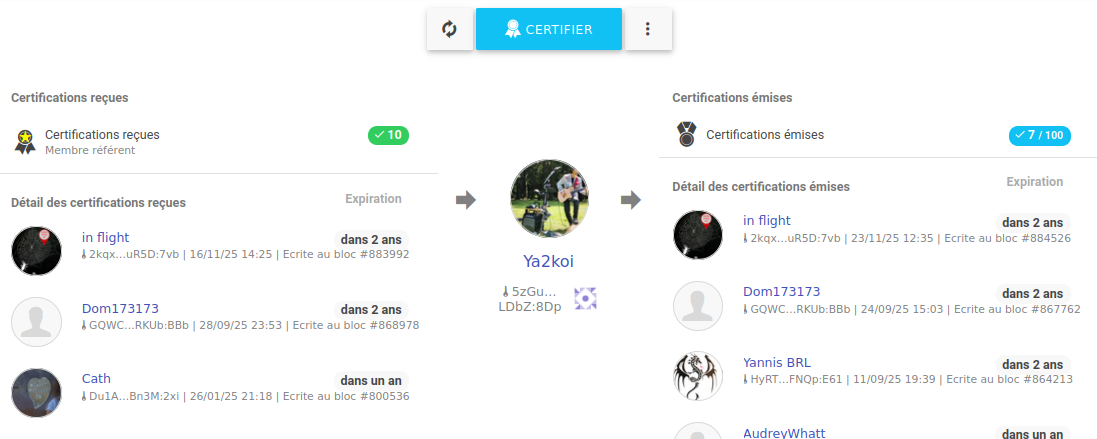Click Dom173173's blank avatar in issued list

(697, 305)
